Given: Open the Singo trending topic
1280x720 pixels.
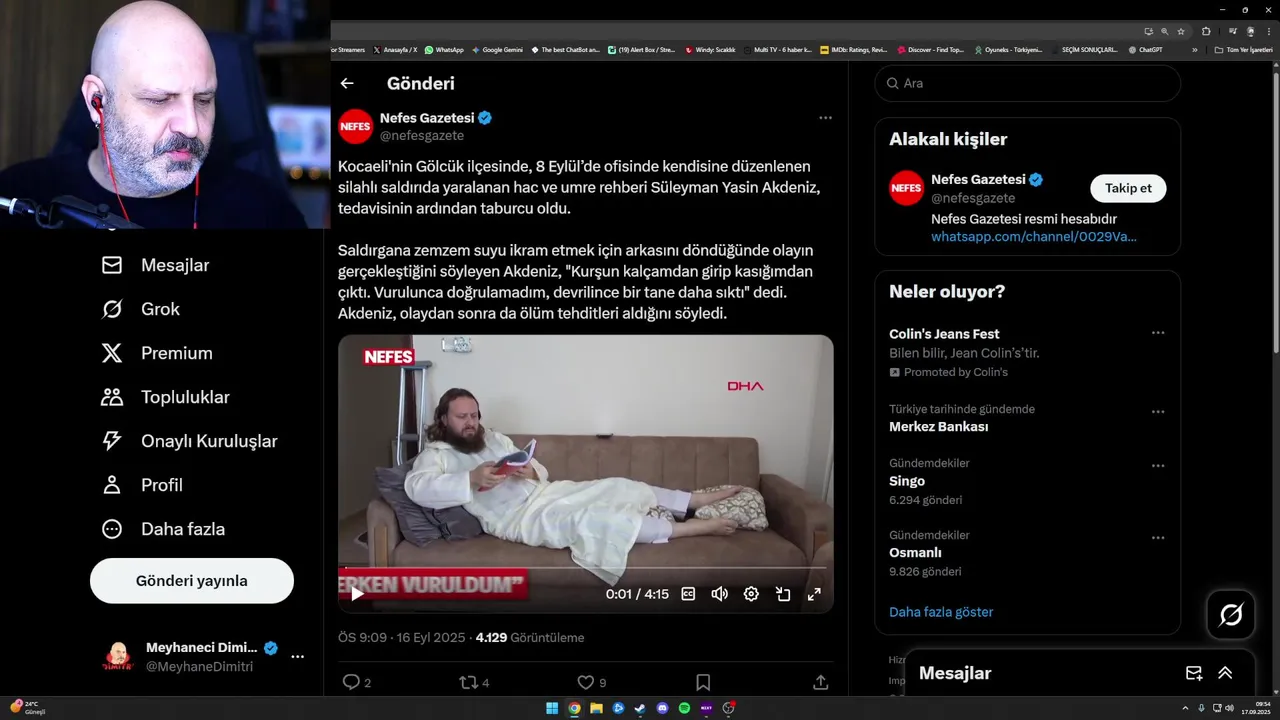Looking at the screenshot, I should [x=907, y=481].
